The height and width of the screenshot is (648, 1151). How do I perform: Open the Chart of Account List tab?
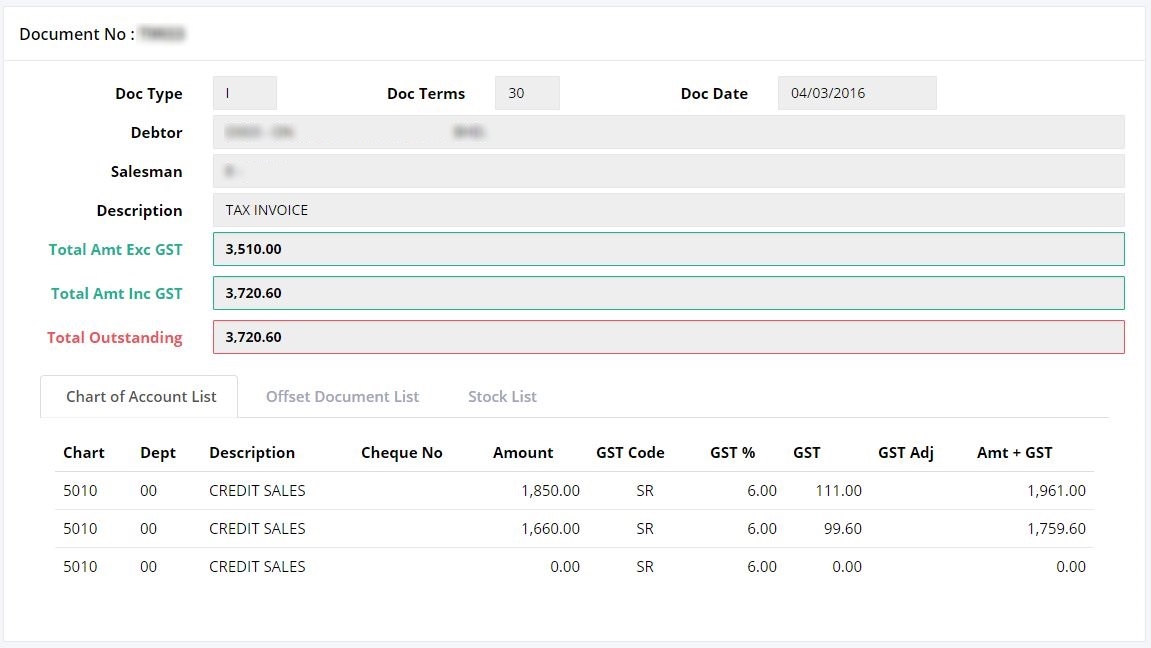pos(141,396)
